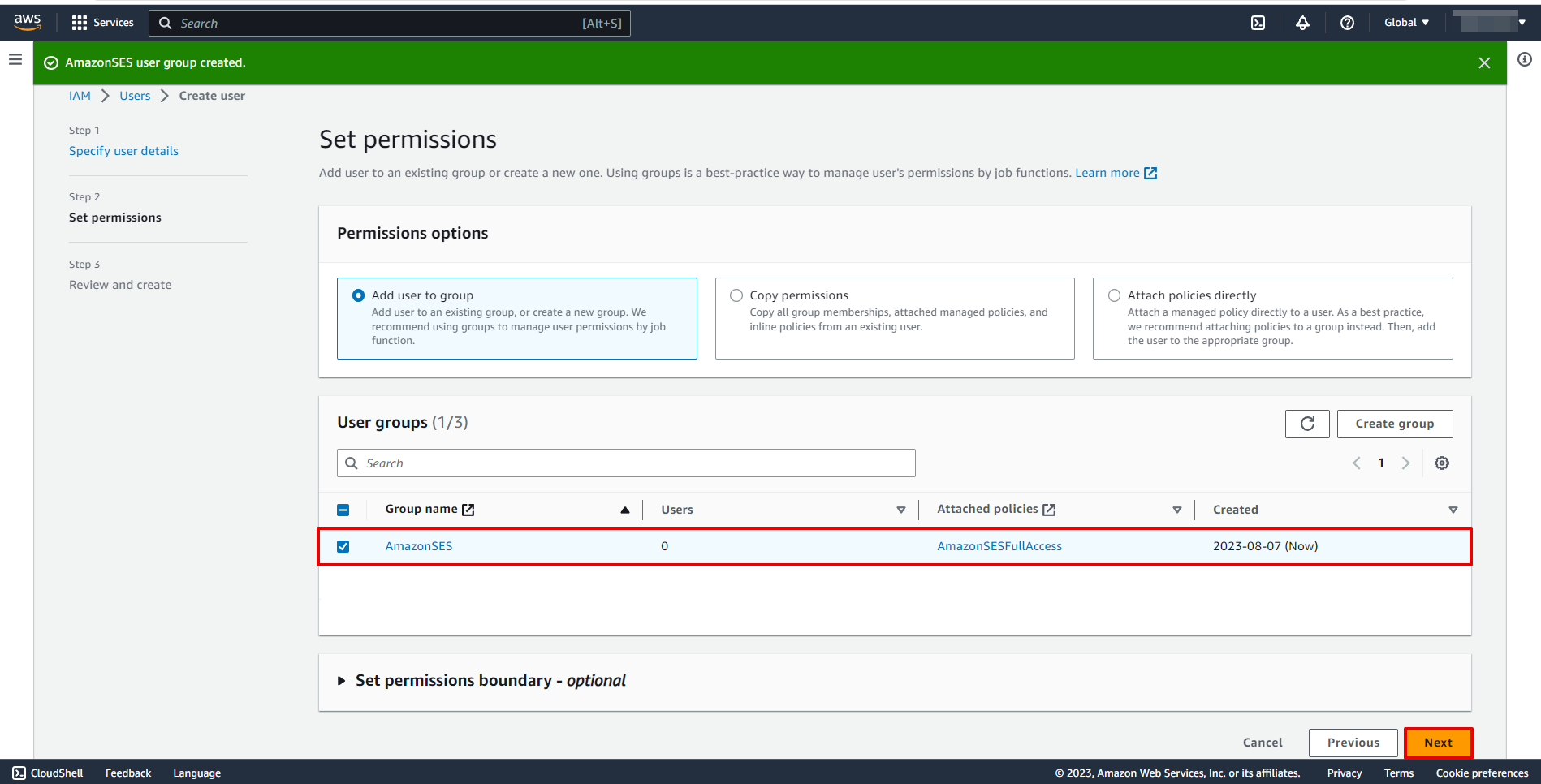Open the info panel icon
This screenshot has width=1541, height=784.
1525,59
